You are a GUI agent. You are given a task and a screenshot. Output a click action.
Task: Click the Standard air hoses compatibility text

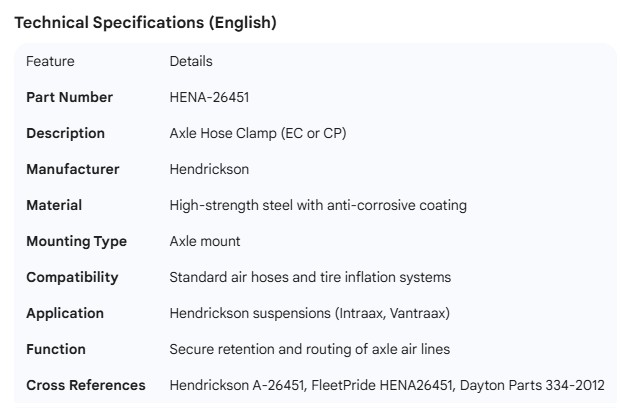tap(310, 277)
